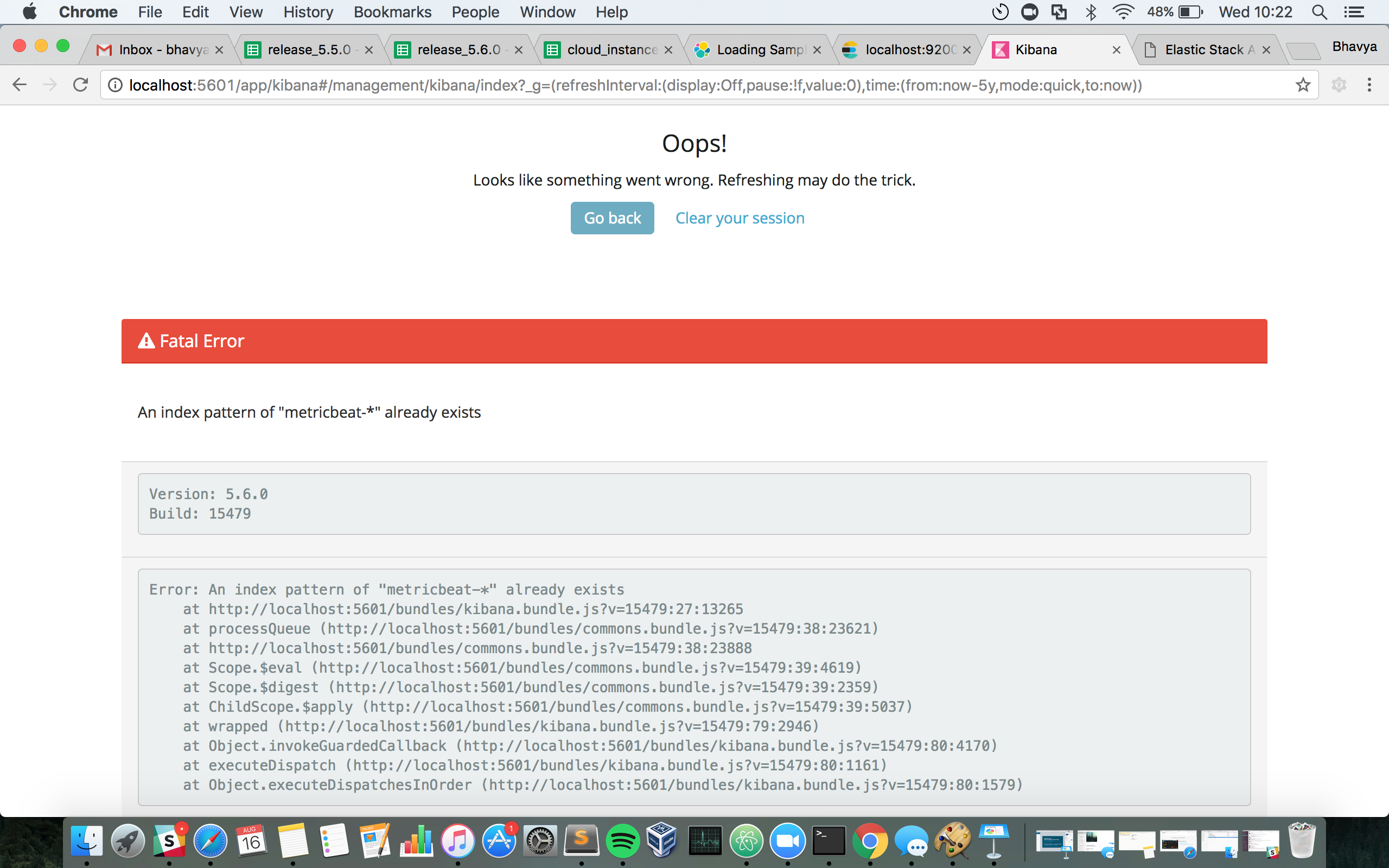The image size is (1389, 868).
Task: Open Activity Monitor from the Dock
Action: (705, 841)
